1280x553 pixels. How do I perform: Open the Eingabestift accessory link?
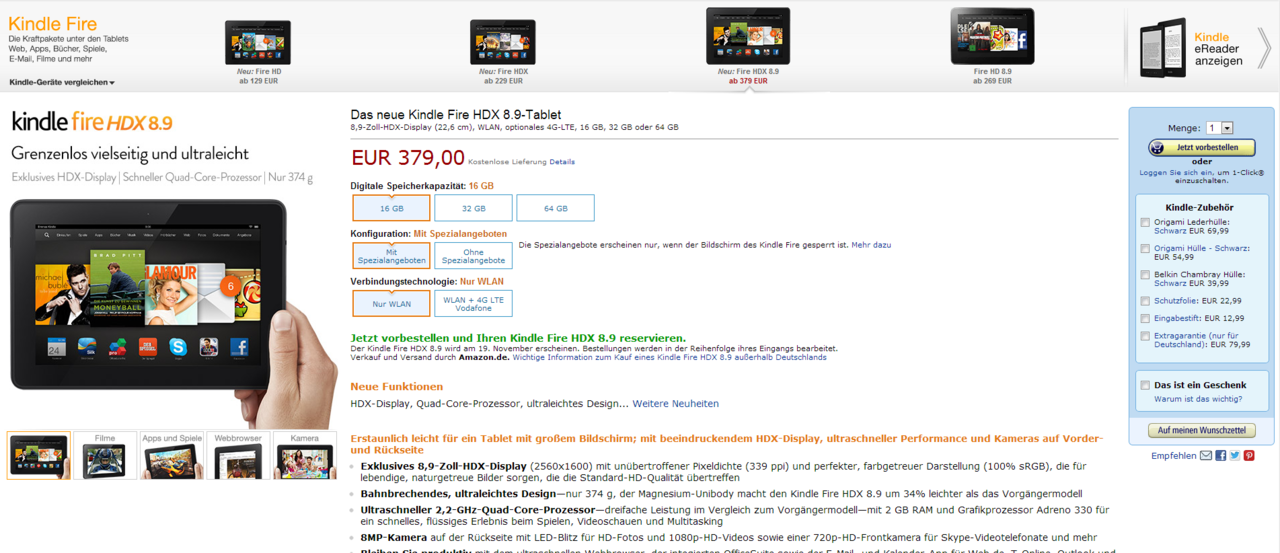pos(1180,318)
